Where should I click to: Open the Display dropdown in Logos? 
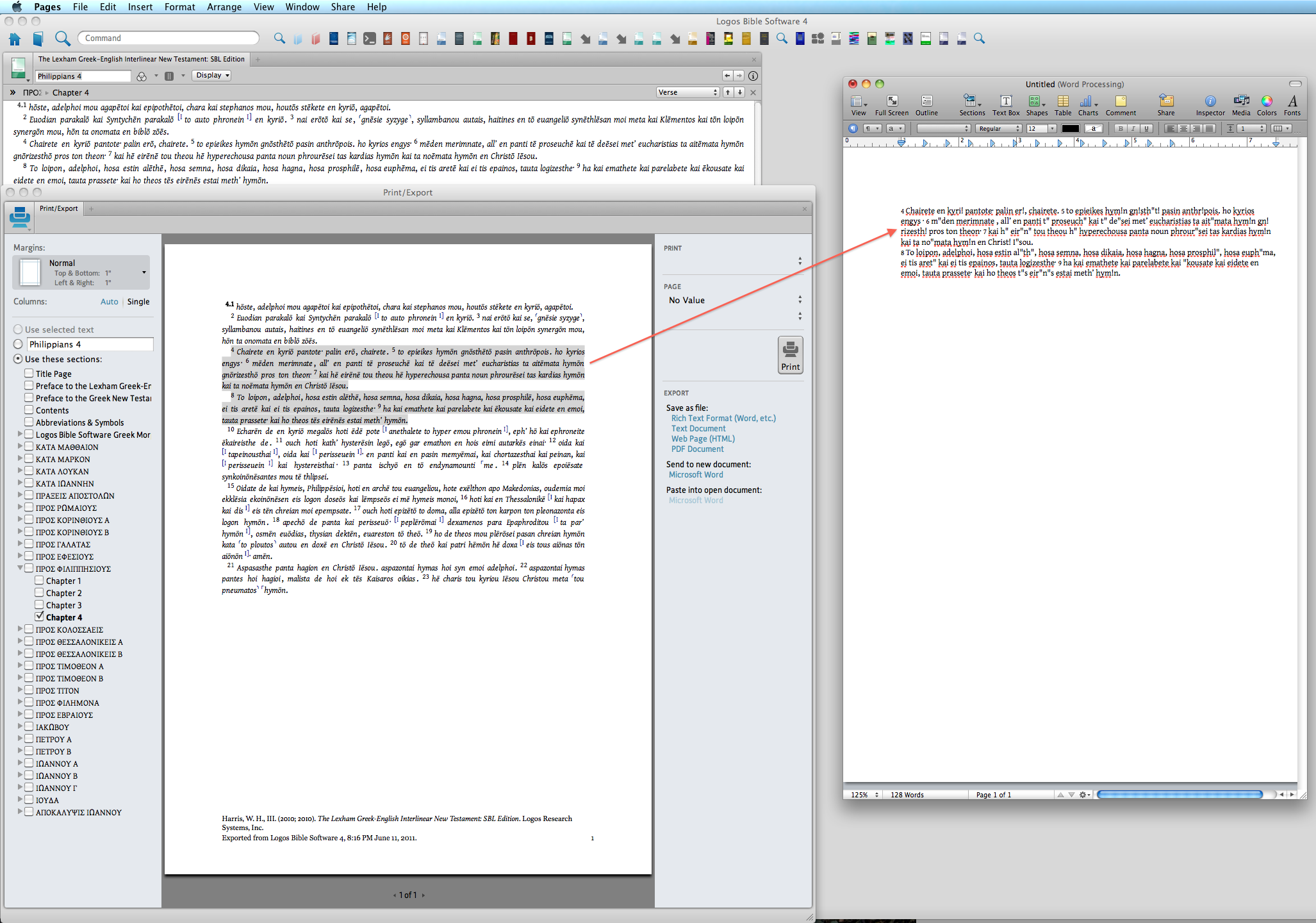pos(211,76)
